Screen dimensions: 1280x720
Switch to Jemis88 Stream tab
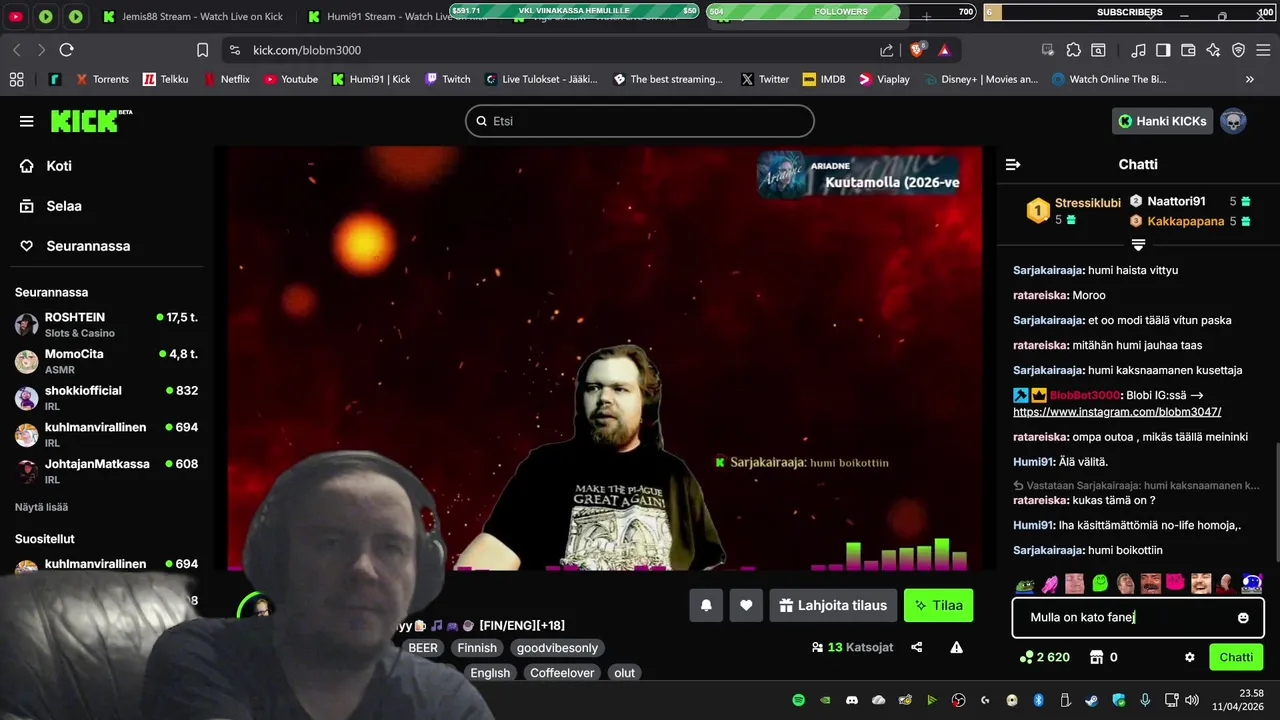coord(193,17)
